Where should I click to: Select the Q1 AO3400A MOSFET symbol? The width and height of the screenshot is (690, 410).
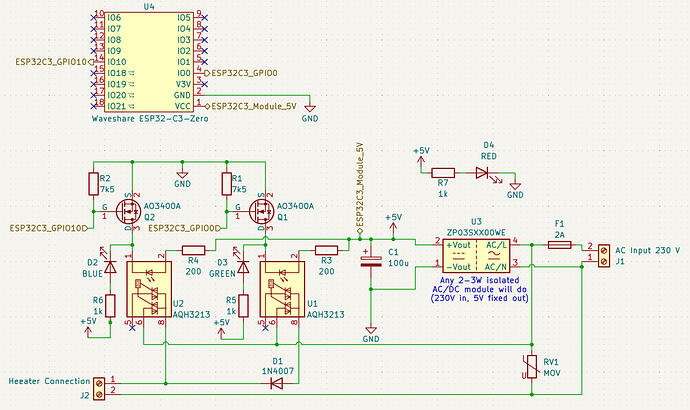pos(261,212)
